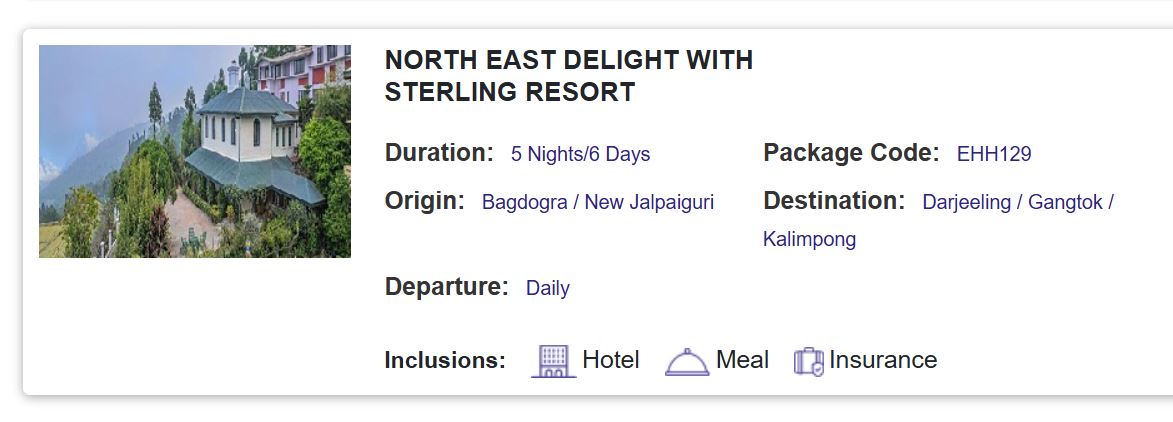Click the Insurance luggage shield icon
This screenshot has width=1173, height=422.
[808, 361]
